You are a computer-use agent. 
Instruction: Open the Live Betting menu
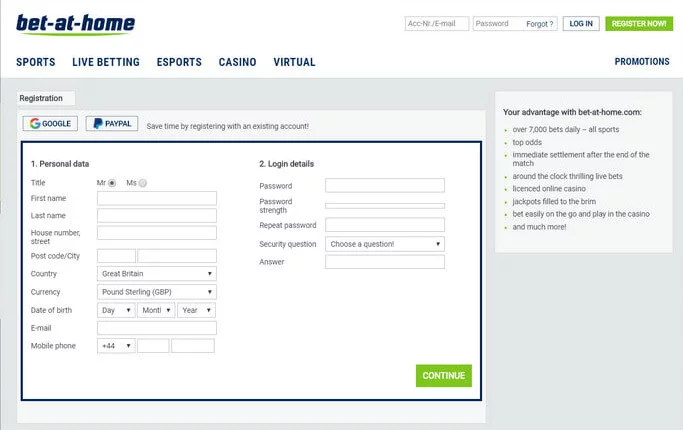[x=106, y=62]
